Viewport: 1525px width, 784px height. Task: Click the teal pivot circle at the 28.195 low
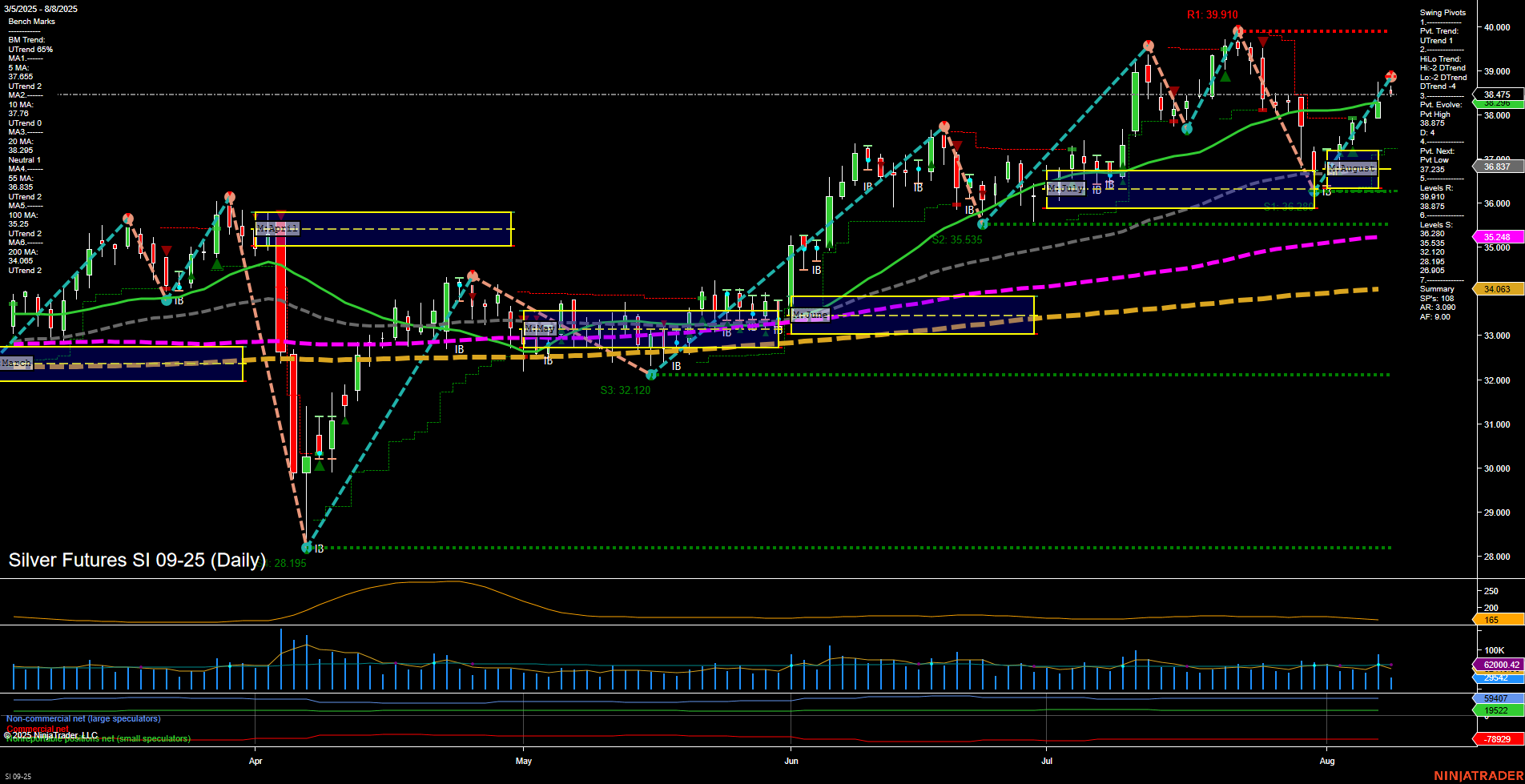305,548
